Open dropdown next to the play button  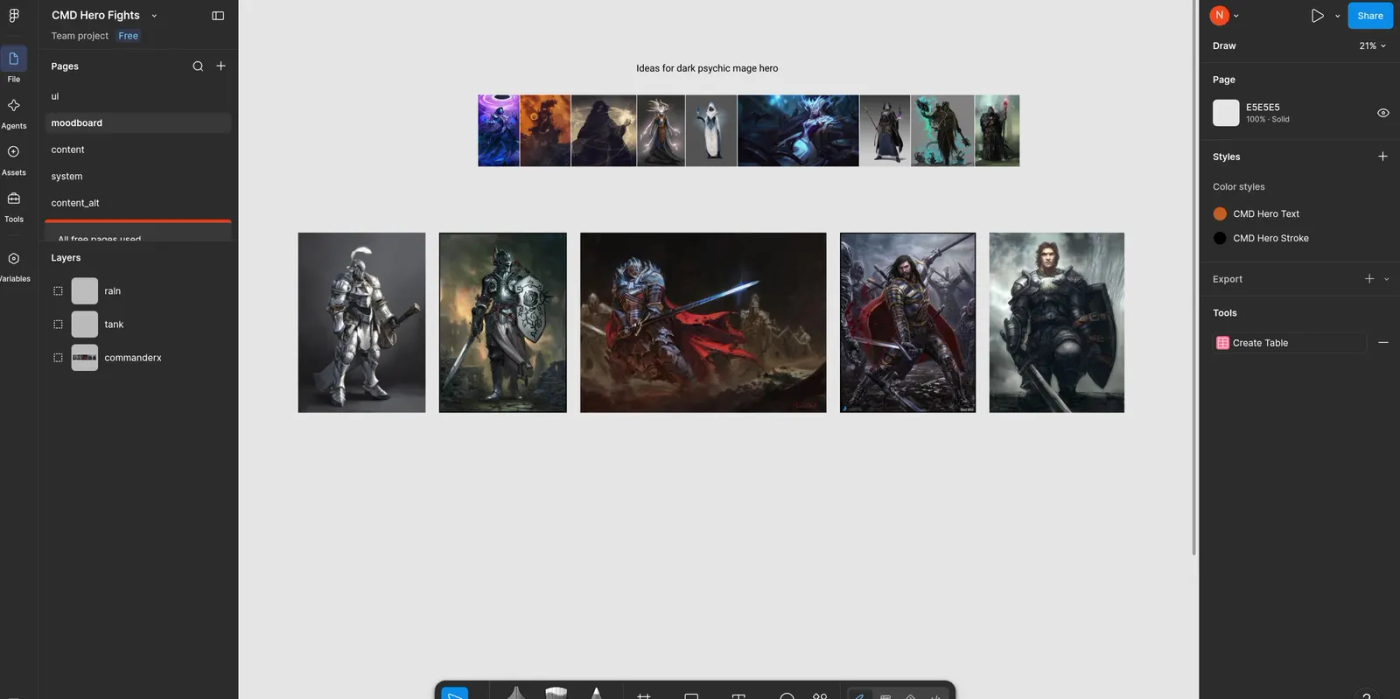tap(1337, 16)
